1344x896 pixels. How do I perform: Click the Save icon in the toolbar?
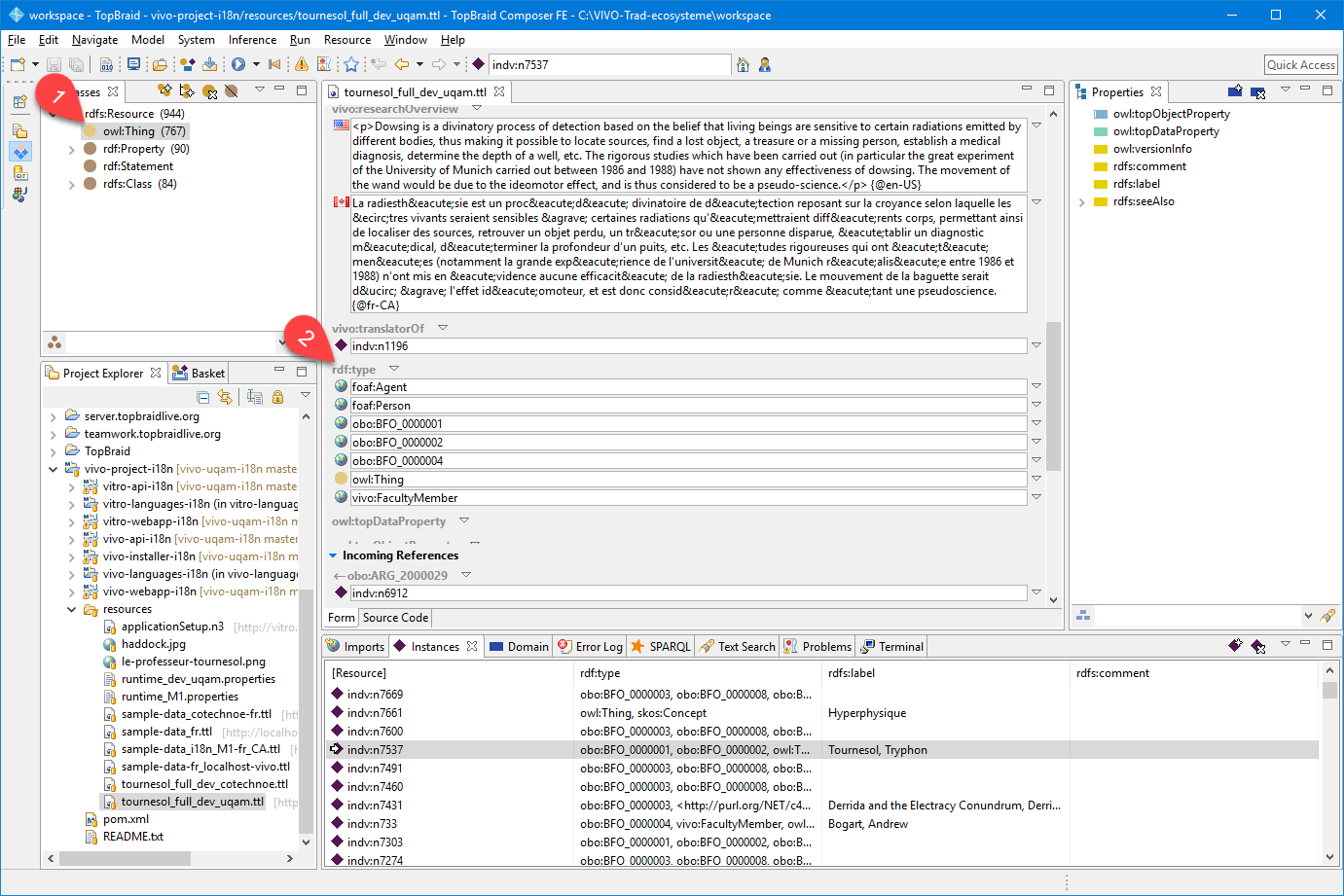coord(54,64)
